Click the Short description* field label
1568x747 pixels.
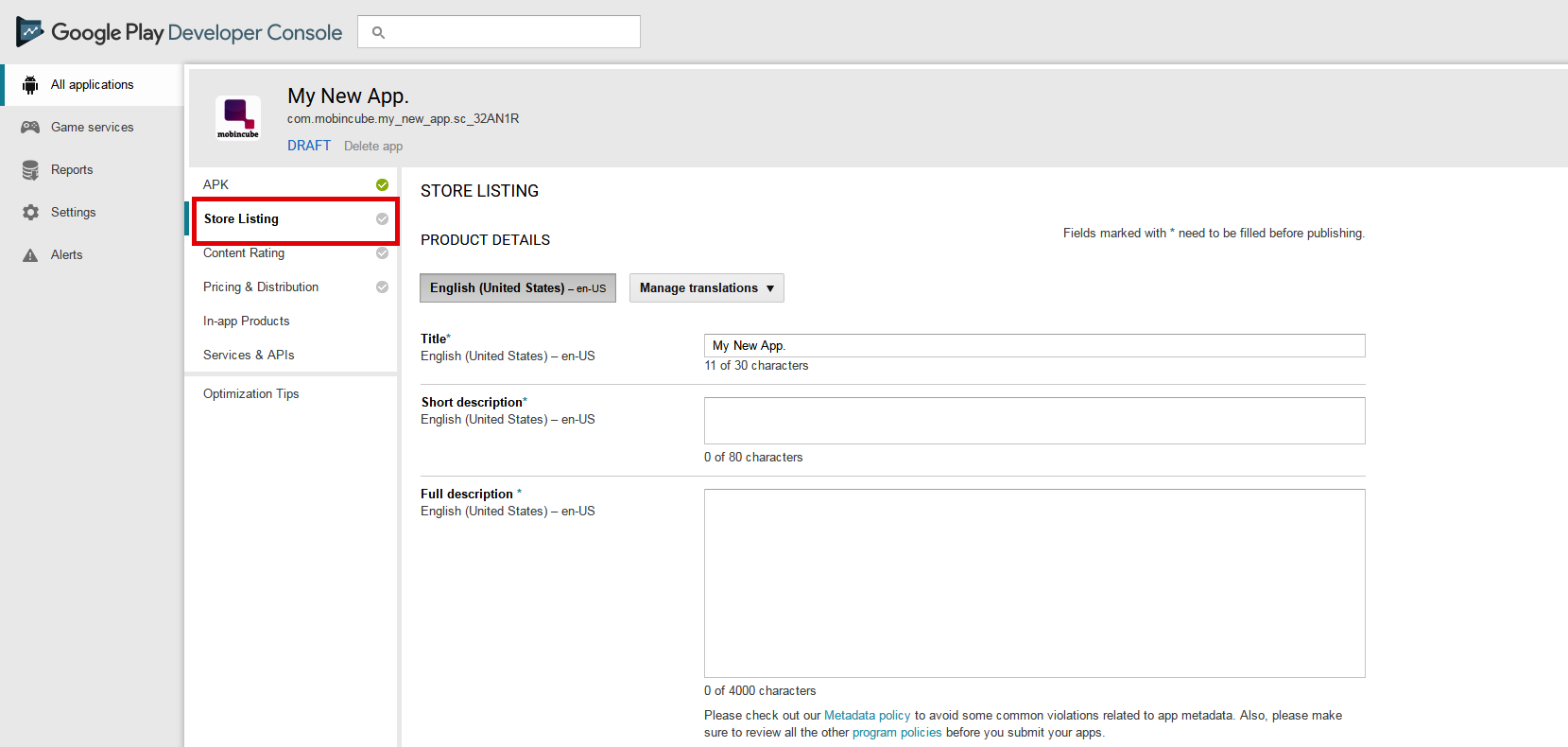(x=474, y=402)
